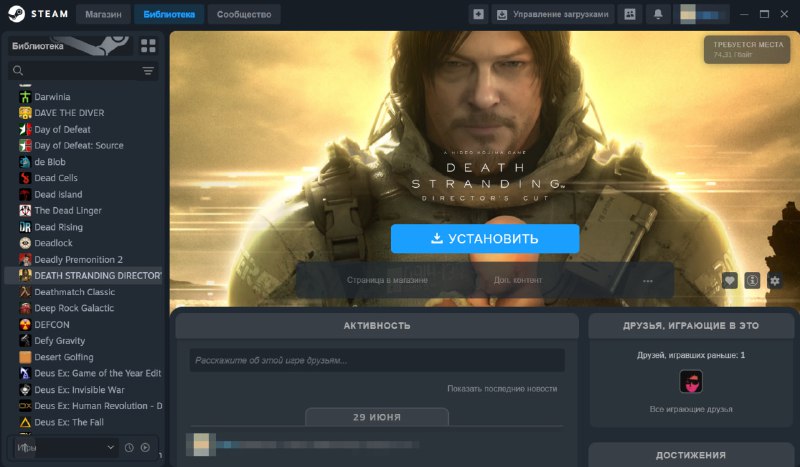Click the blurred user avatar in activity feed
Screen dimensions: 800x467
[x=201, y=445]
